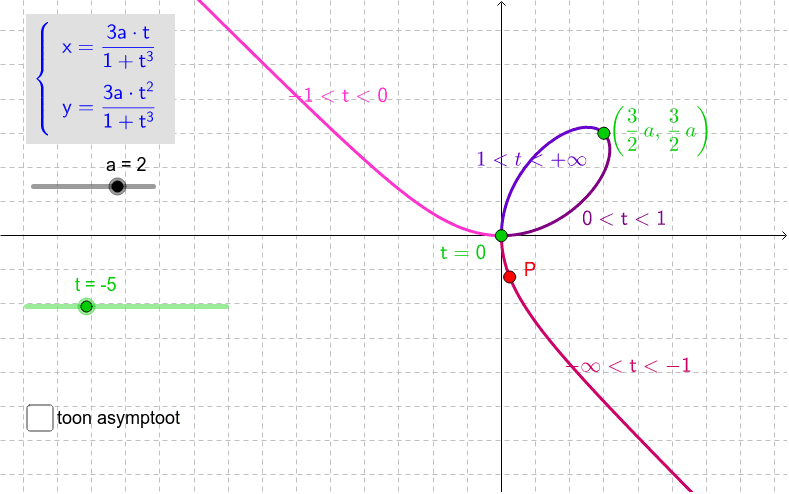Click the '−1 < t < 0' pink label
The image size is (789, 494).
pos(338,96)
